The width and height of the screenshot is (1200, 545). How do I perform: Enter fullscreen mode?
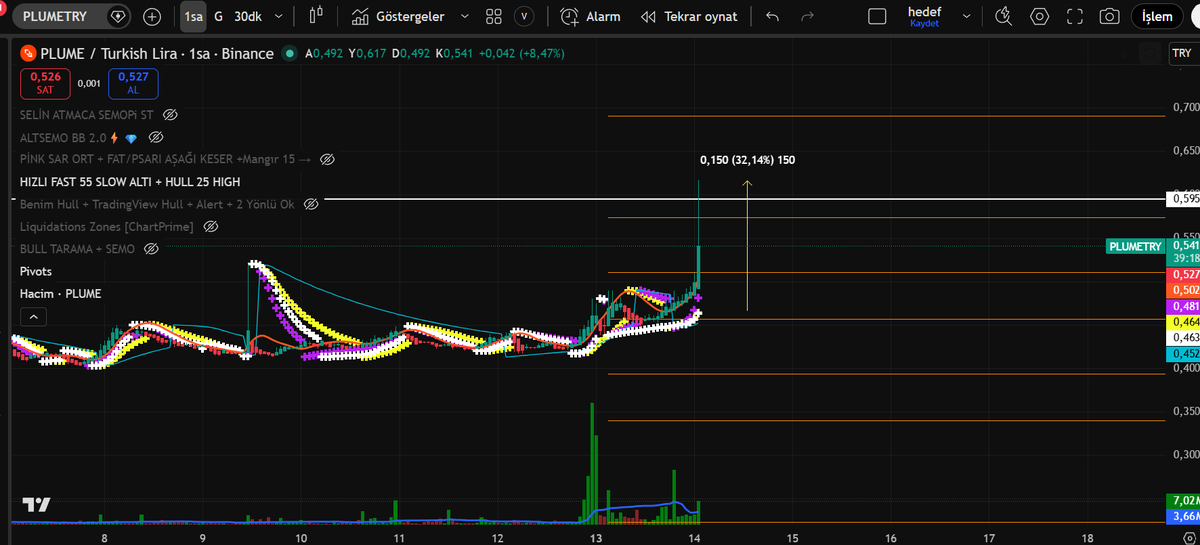coord(1075,16)
